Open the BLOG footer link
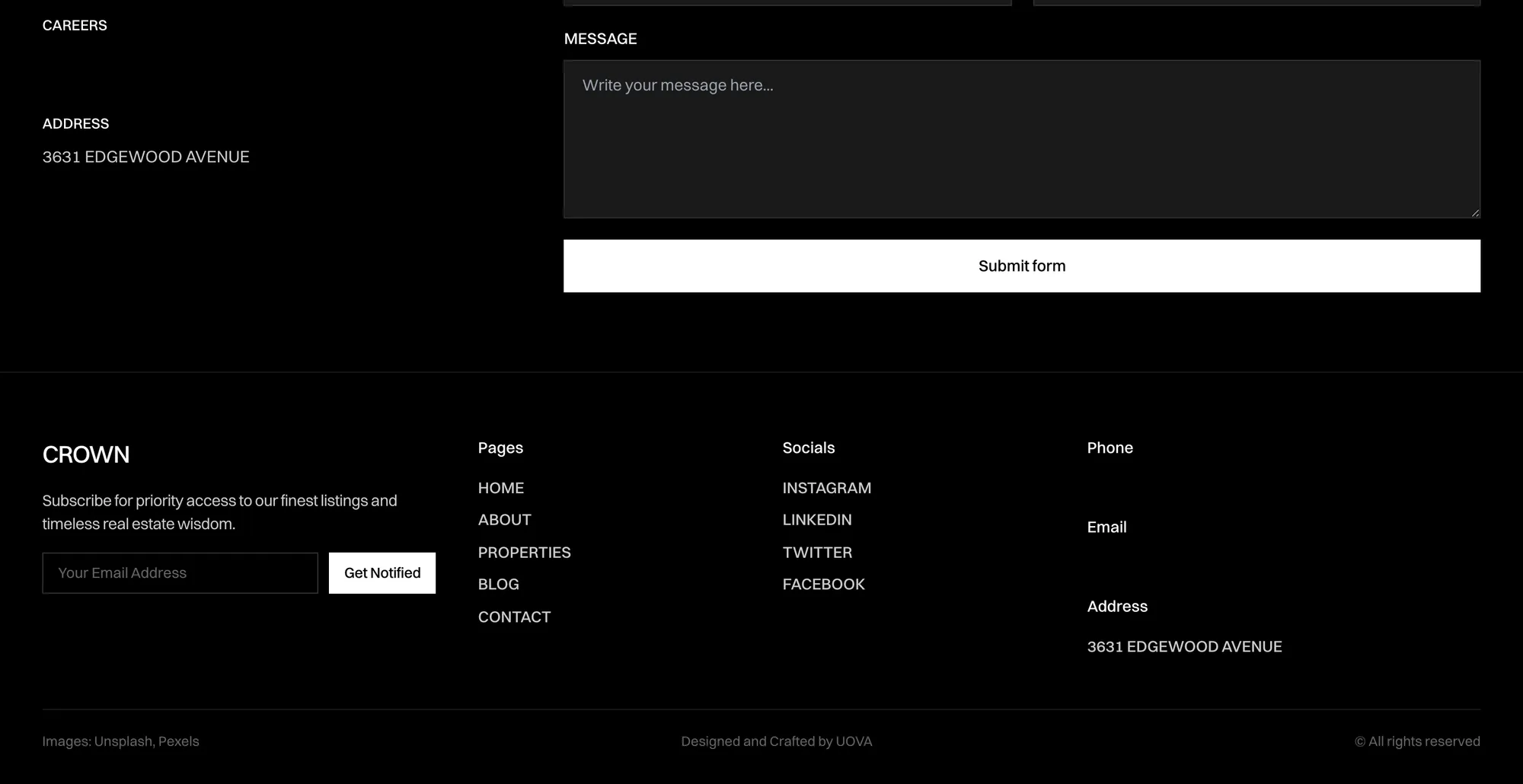Screen dimensions: 1523x784 click(499, 585)
